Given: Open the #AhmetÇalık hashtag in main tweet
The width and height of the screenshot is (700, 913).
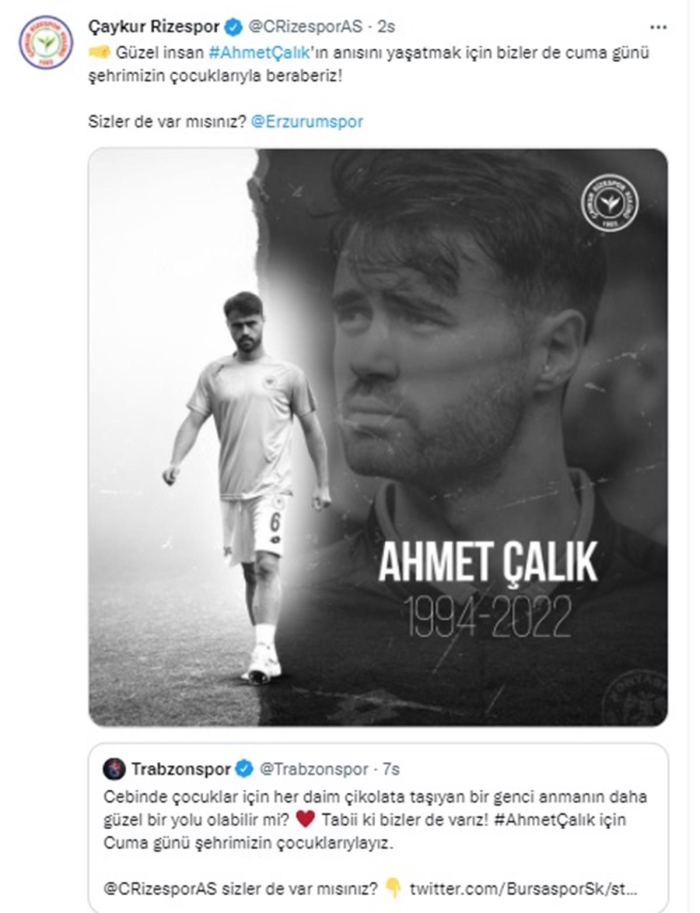Looking at the screenshot, I should 260,51.
